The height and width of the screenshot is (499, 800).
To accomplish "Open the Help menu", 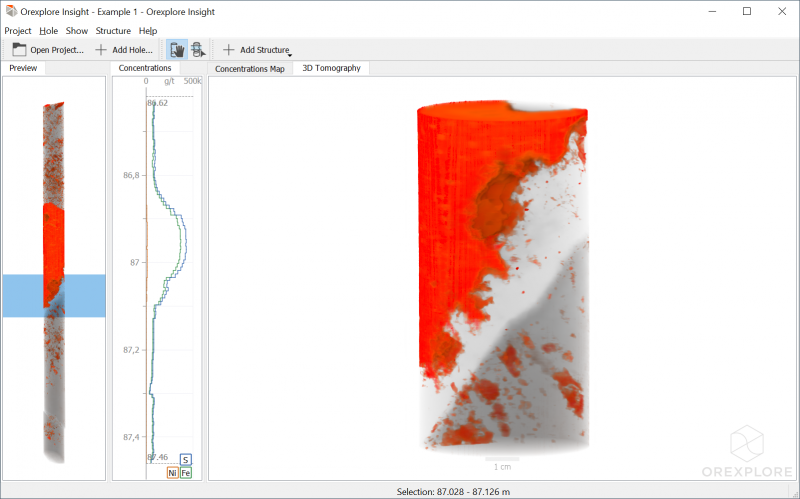I will [148, 31].
